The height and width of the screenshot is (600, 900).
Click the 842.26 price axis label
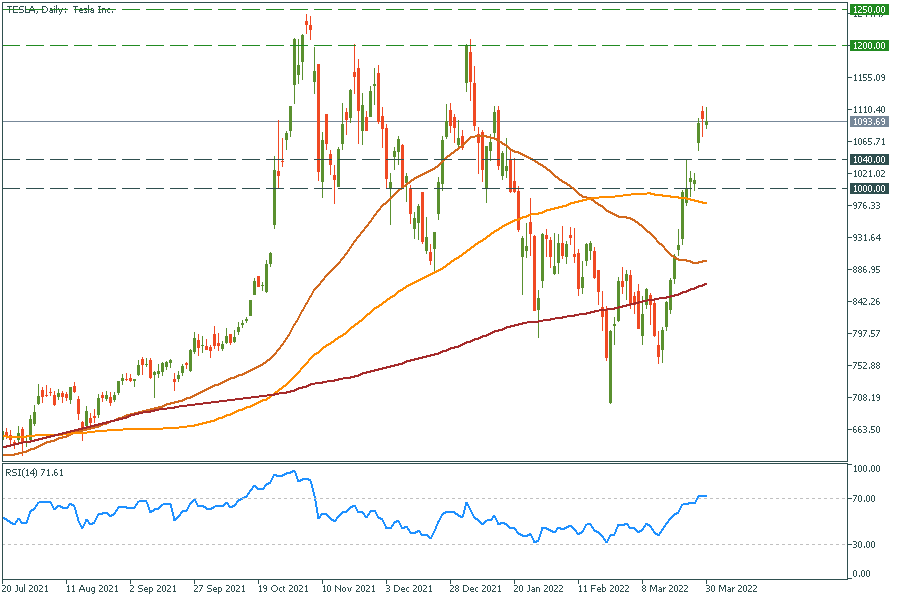(x=866, y=302)
